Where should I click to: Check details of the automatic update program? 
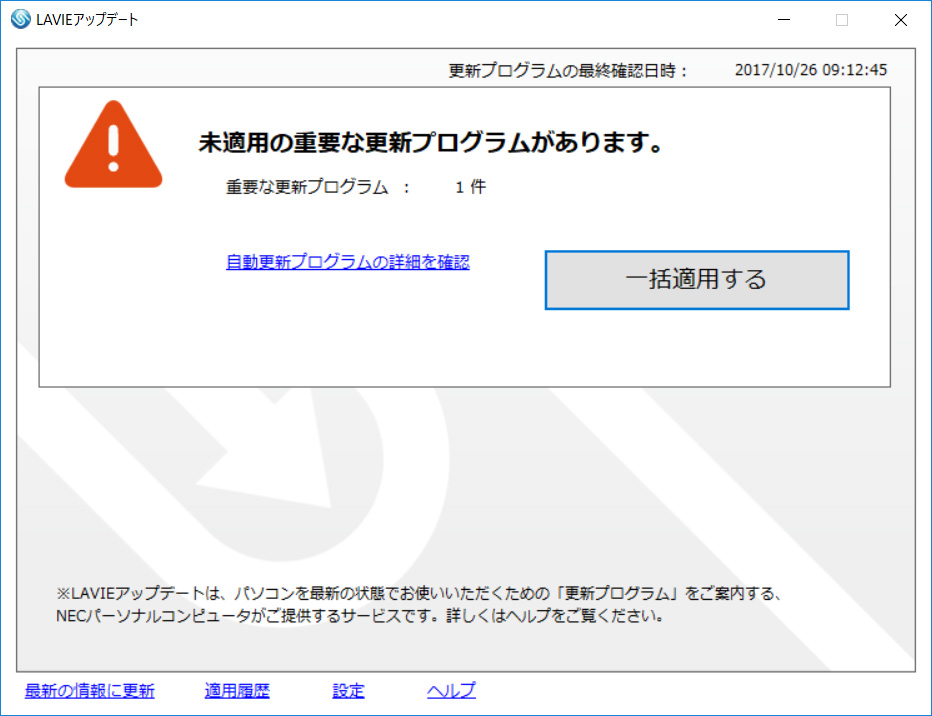pyautogui.click(x=346, y=261)
